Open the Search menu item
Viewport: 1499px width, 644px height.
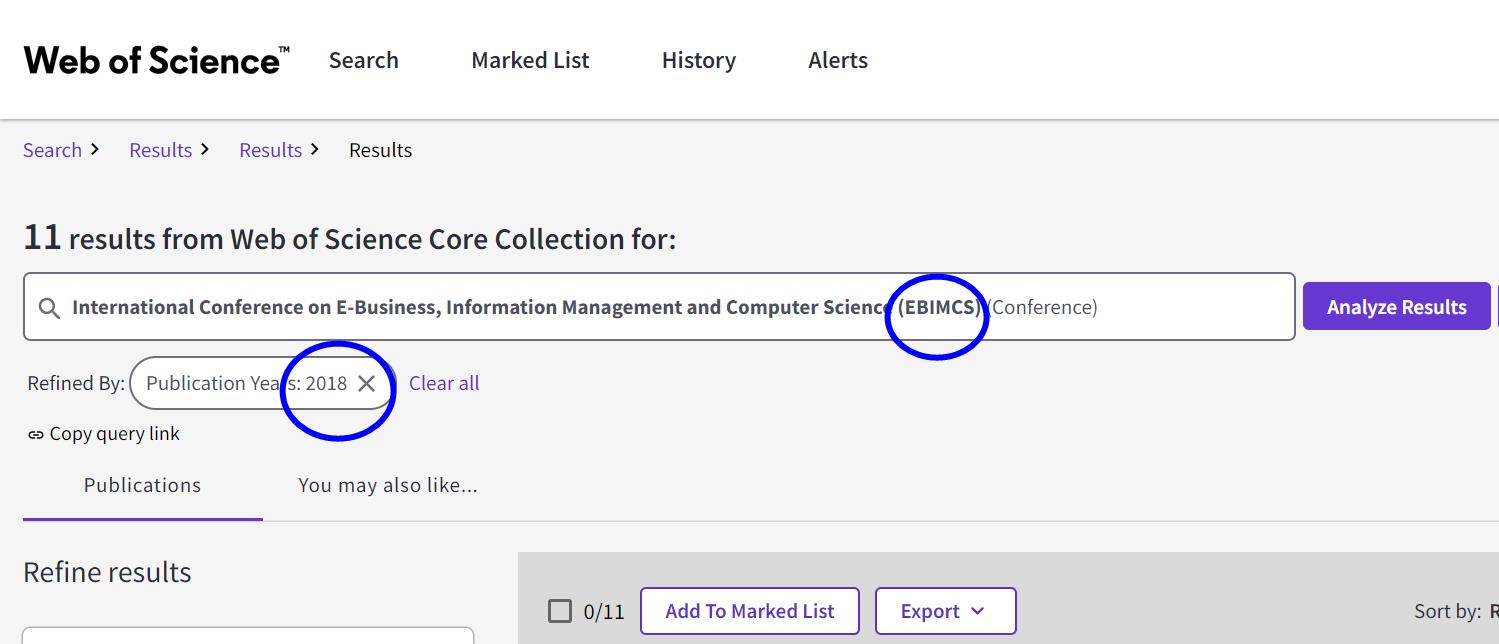click(x=364, y=60)
